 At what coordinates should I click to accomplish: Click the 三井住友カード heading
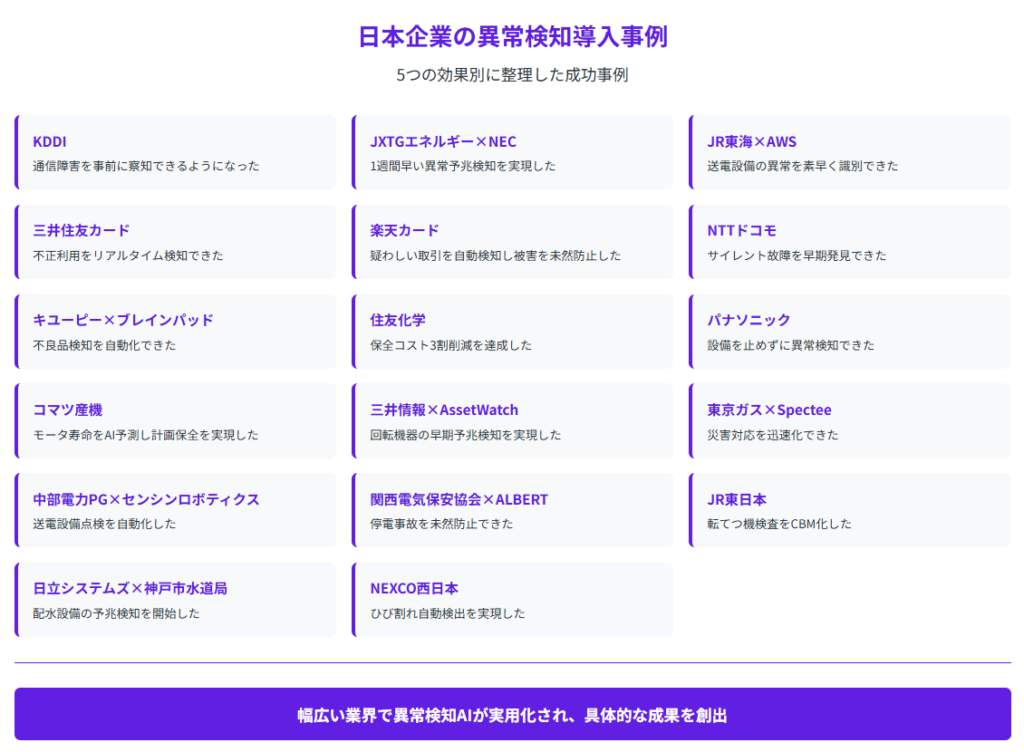click(82, 231)
